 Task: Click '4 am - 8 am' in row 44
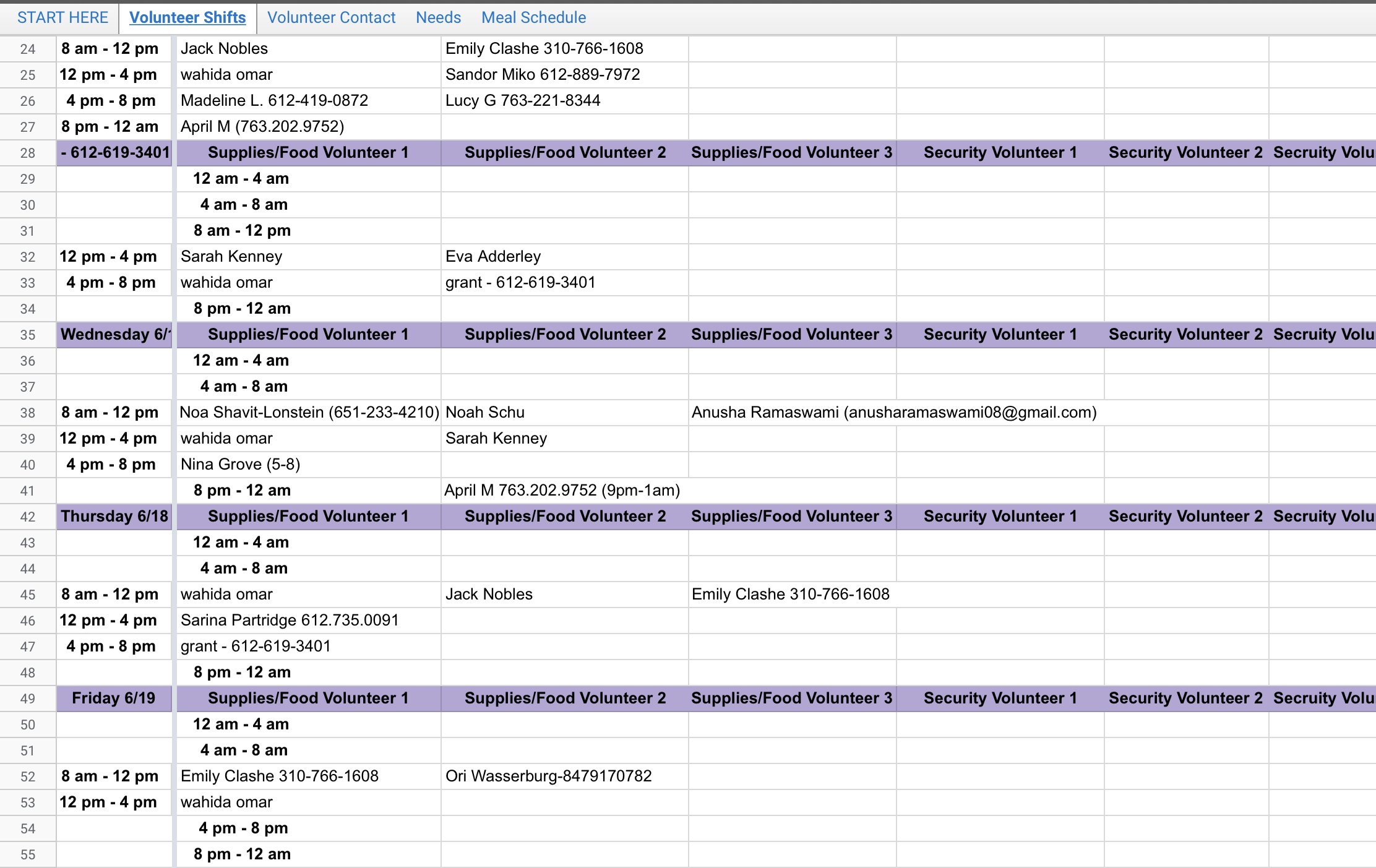[x=244, y=568]
